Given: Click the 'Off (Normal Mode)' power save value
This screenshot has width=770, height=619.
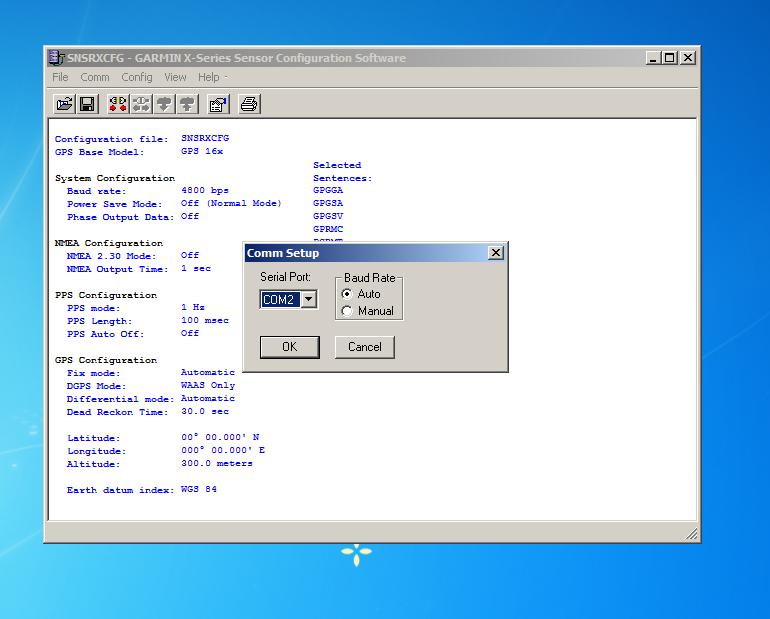Looking at the screenshot, I should [231, 203].
